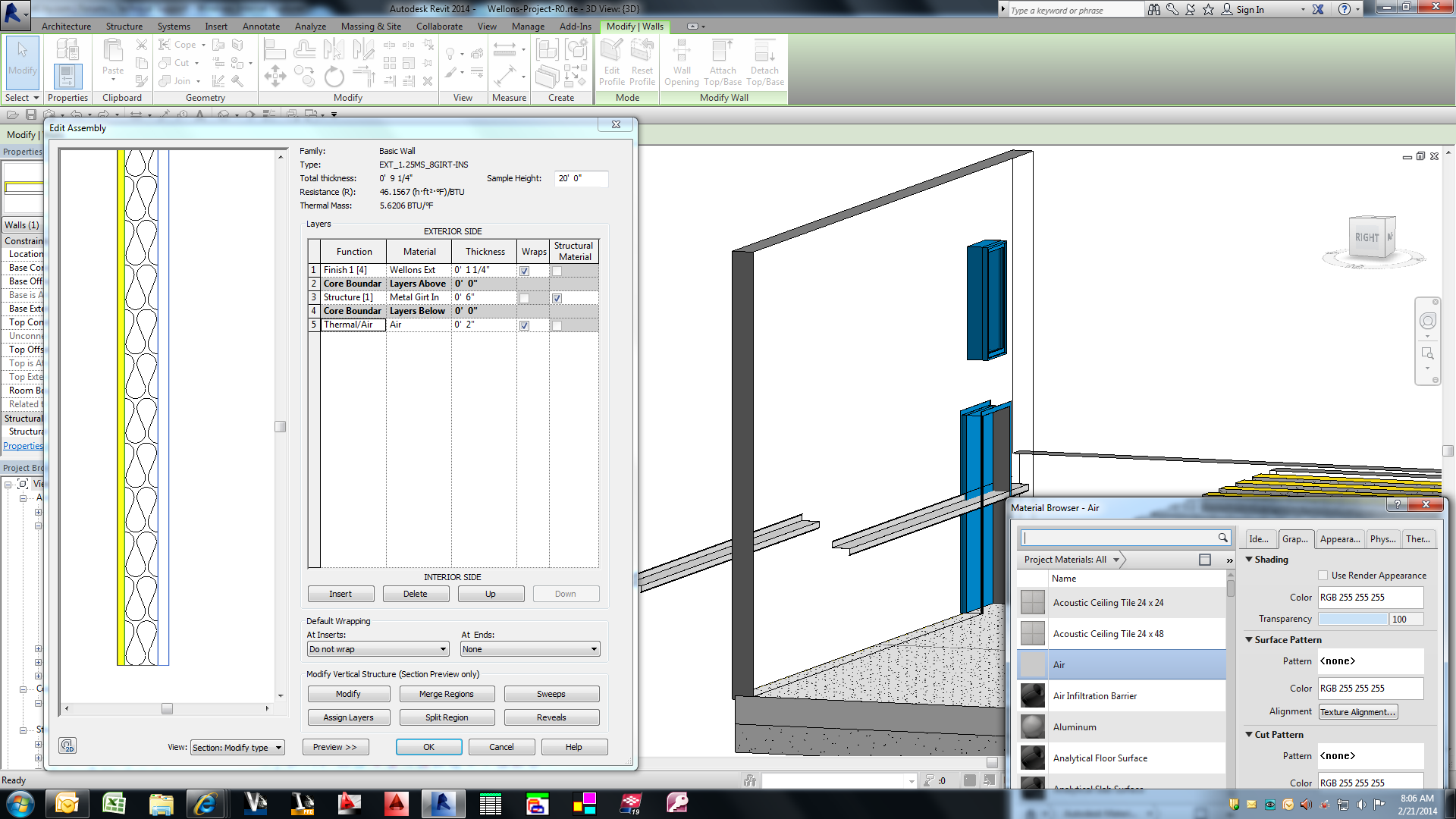Uncheck Structural Material for Structure layer
The height and width of the screenshot is (819, 1456).
click(x=557, y=298)
